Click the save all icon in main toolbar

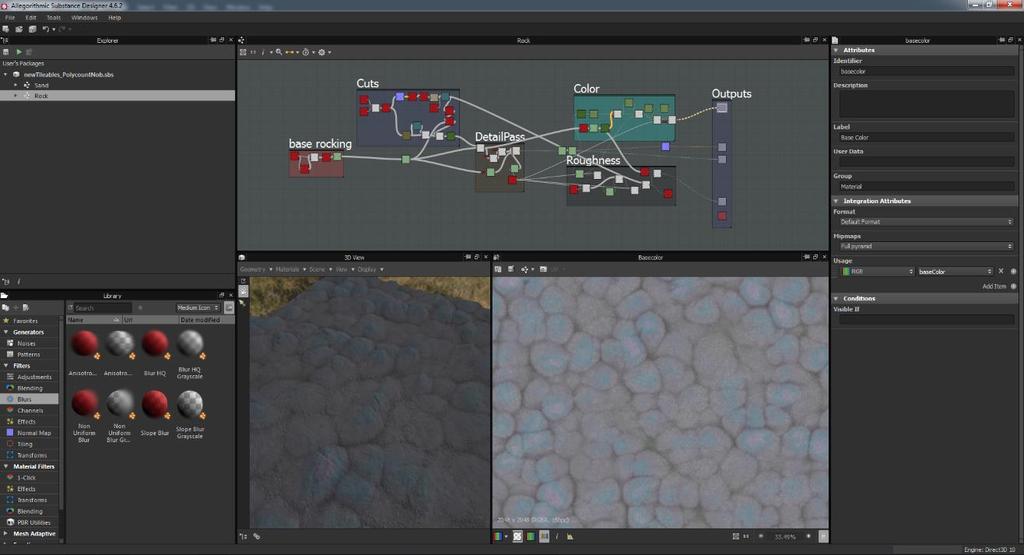coord(32,29)
